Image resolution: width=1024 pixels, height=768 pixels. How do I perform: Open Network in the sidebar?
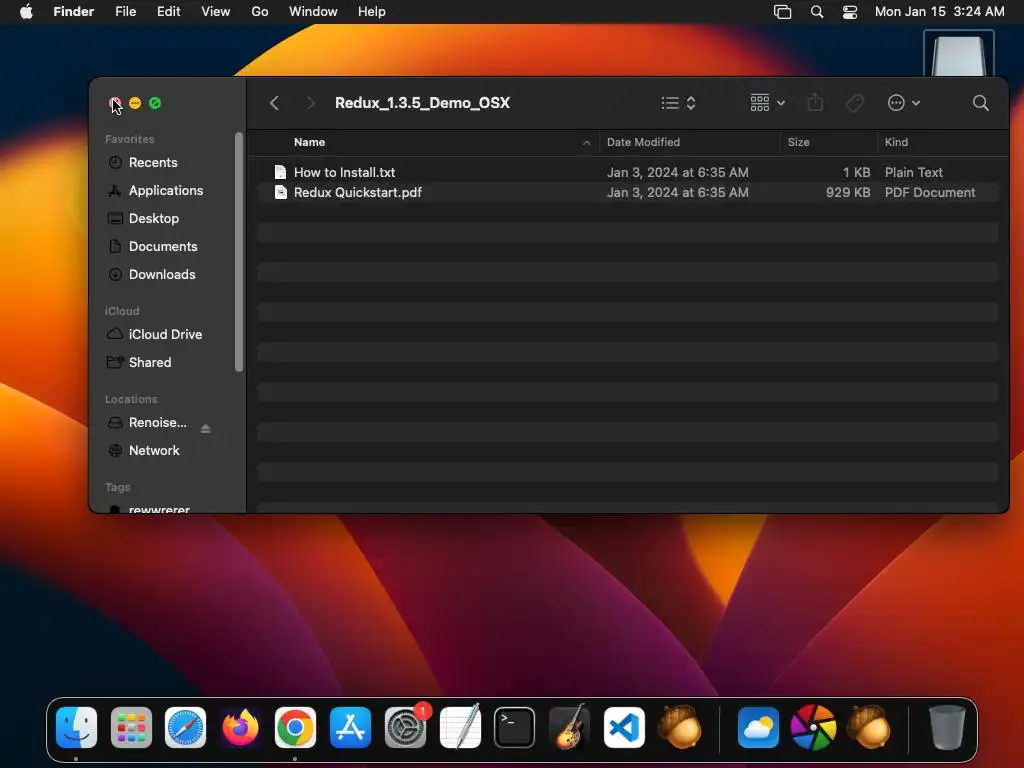point(154,451)
